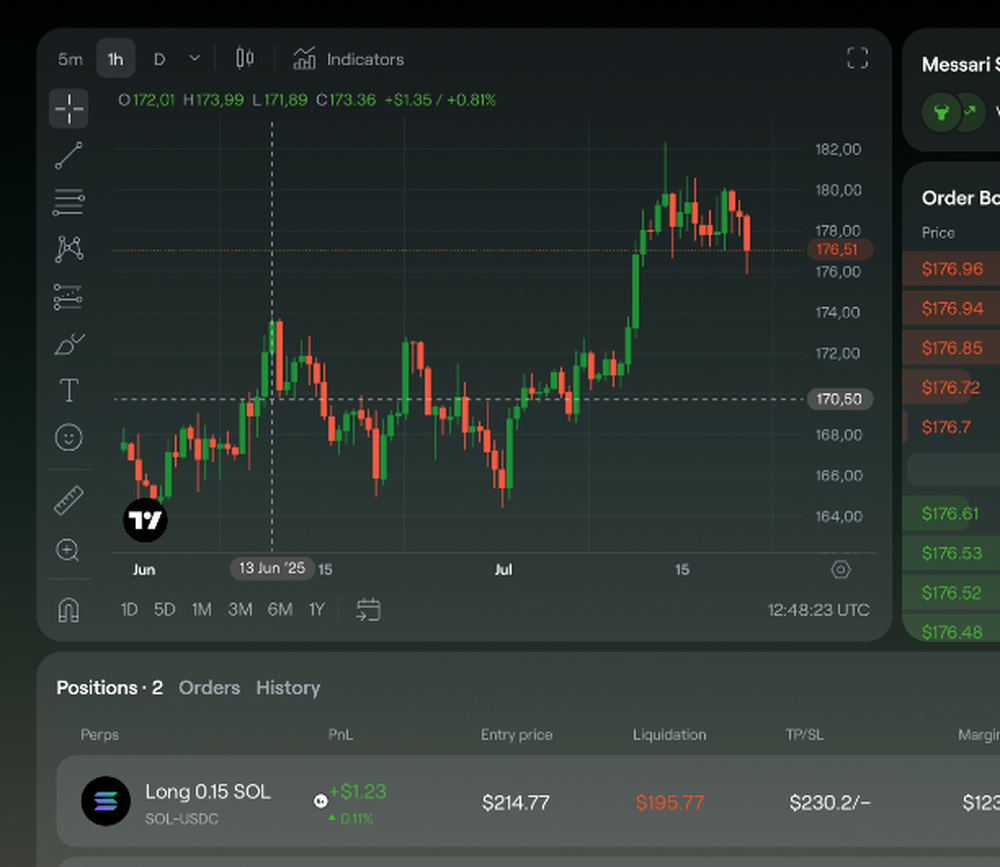Set chart range to 3M

[x=240, y=610]
